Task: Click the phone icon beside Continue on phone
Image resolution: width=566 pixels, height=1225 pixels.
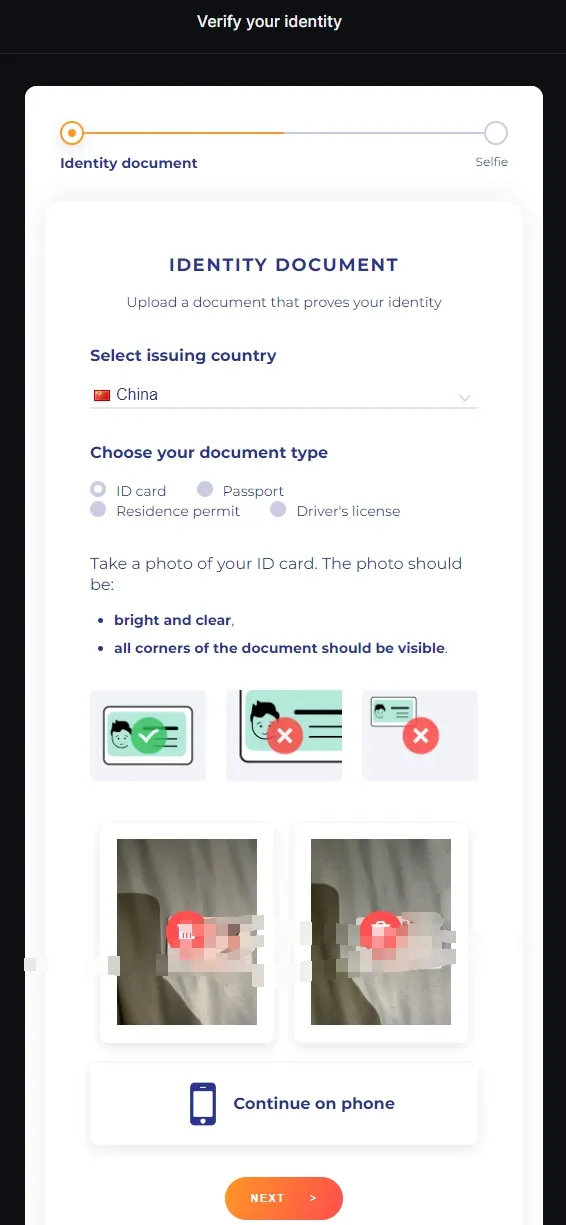Action: pos(203,1104)
